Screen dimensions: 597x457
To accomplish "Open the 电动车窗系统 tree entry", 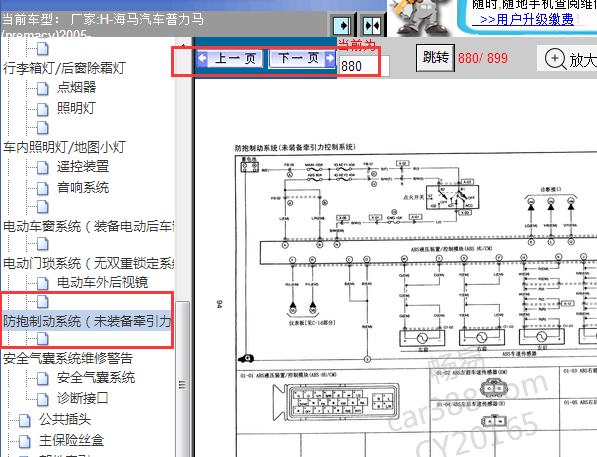I will (x=88, y=226).
